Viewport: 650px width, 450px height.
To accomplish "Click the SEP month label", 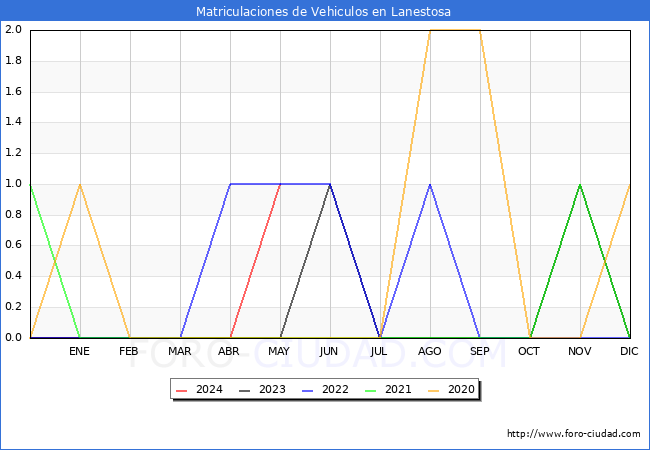I will click(480, 351).
